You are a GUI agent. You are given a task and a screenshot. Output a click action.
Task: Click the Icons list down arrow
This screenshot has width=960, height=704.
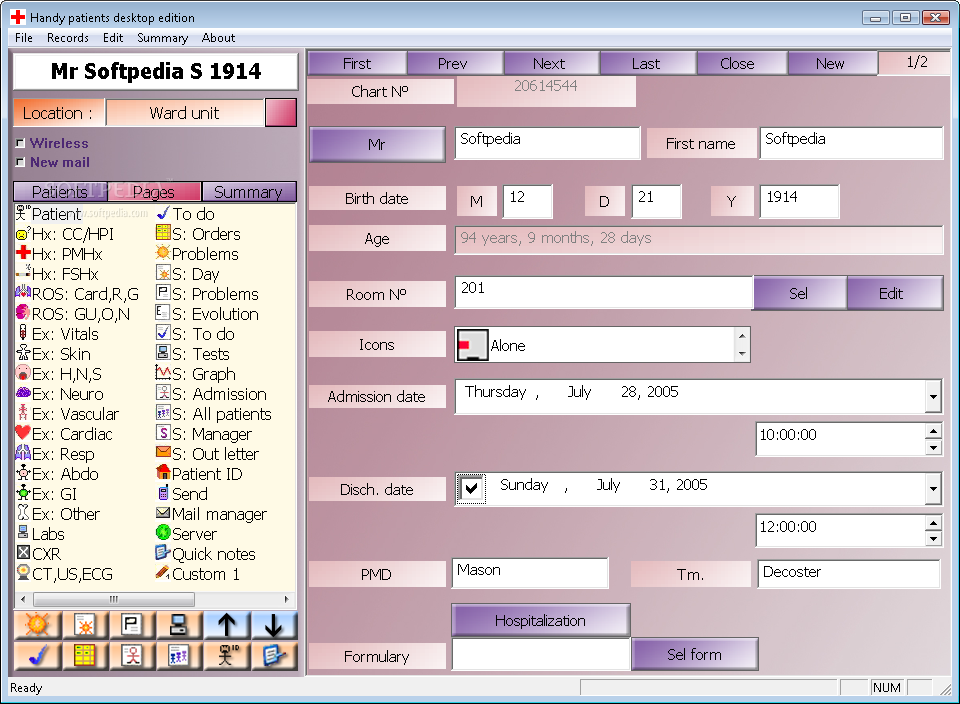[742, 353]
